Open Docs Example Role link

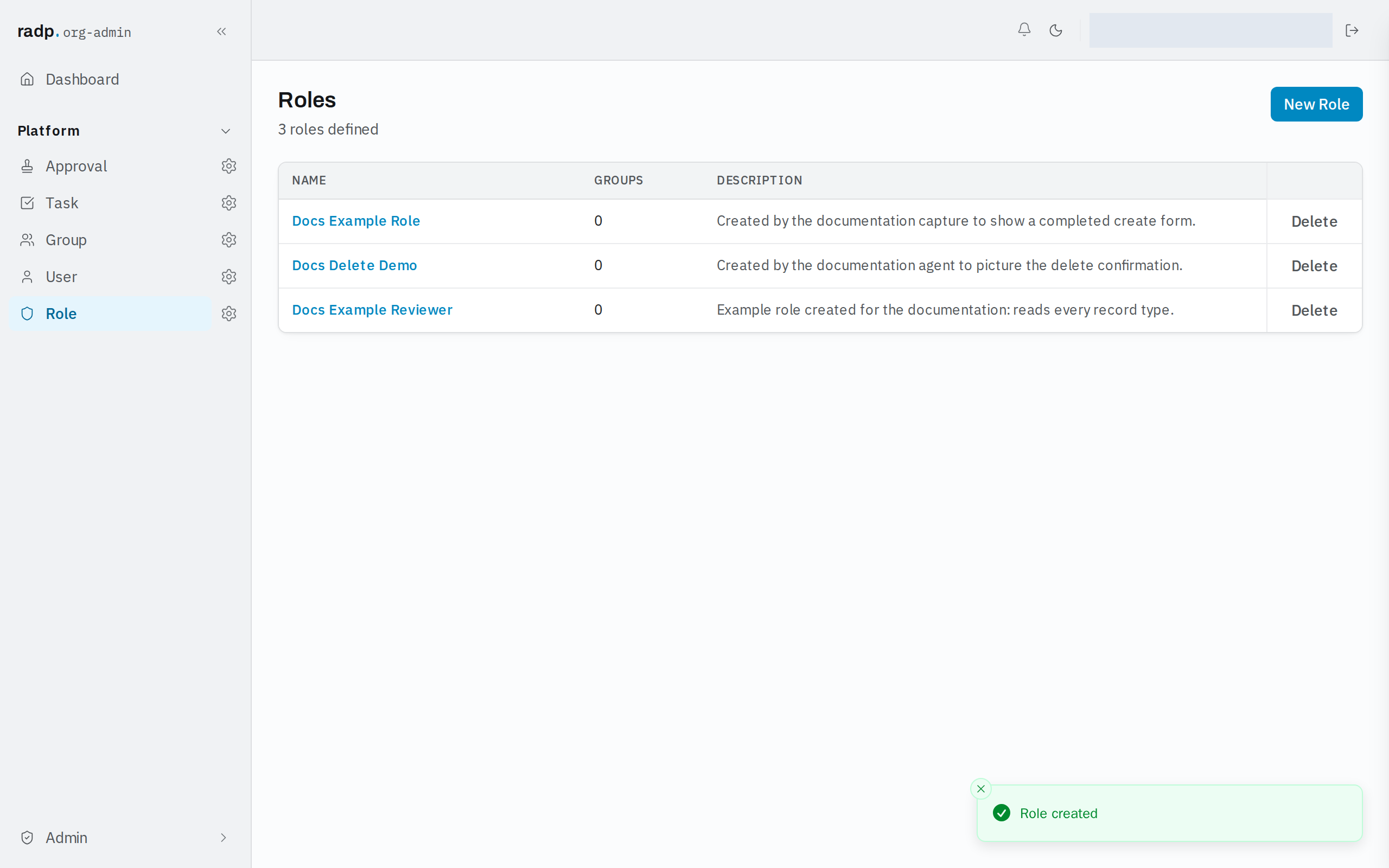pyautogui.click(x=356, y=221)
